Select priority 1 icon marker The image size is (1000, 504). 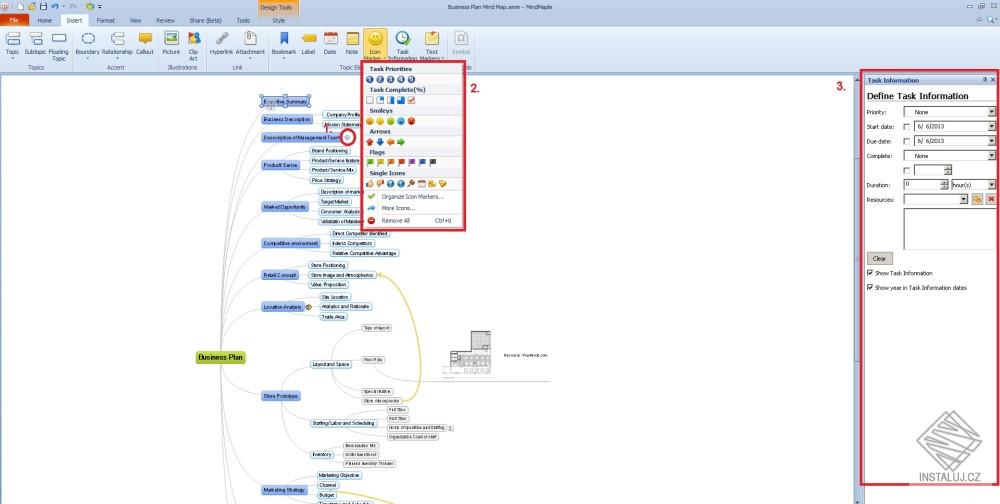370,80
